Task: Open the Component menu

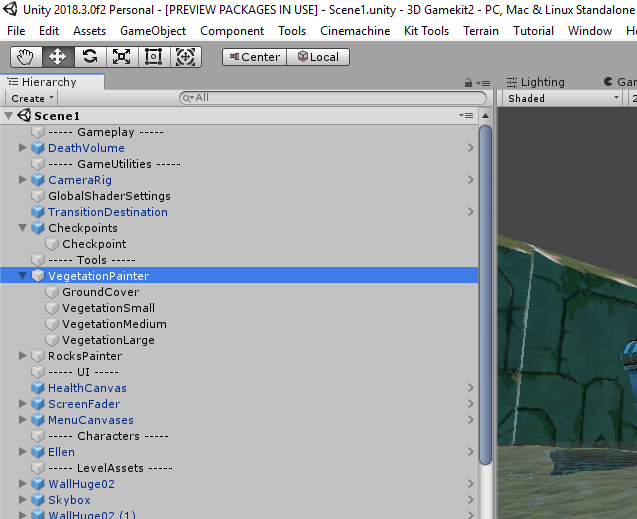Action: [x=232, y=31]
